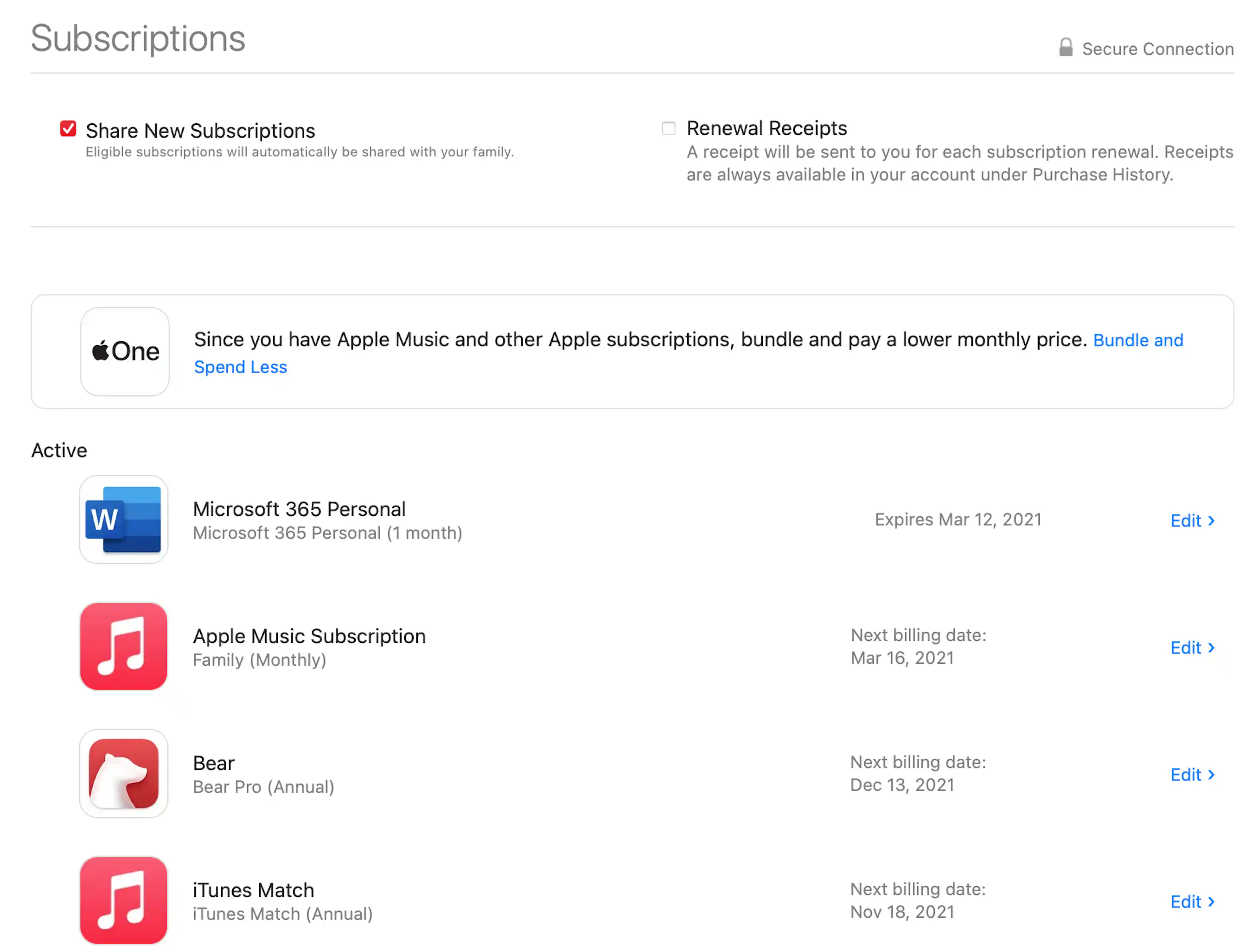Click the Subscriptions page title
The image size is (1252, 952).
point(138,38)
